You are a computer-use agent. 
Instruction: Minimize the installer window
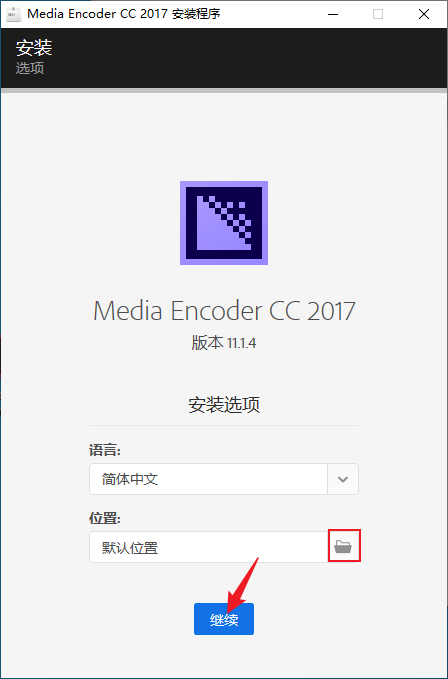click(x=332, y=14)
